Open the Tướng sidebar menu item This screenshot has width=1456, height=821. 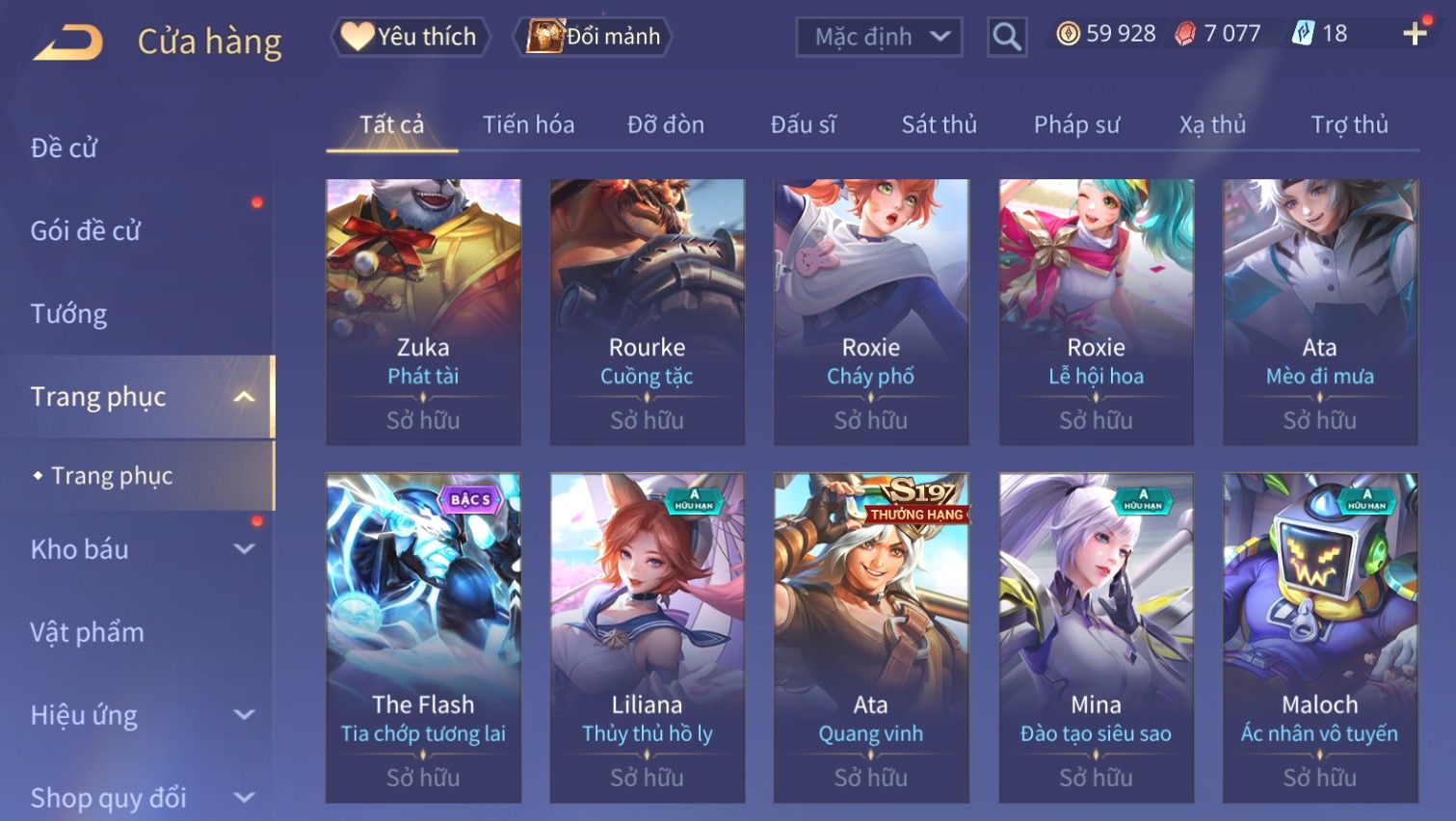68,314
